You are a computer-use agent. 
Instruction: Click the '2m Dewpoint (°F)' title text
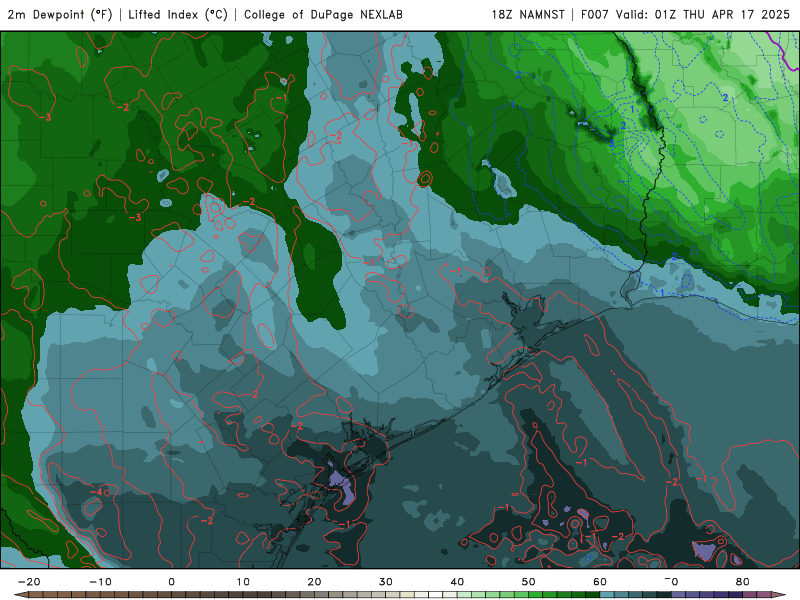pyautogui.click(x=59, y=15)
